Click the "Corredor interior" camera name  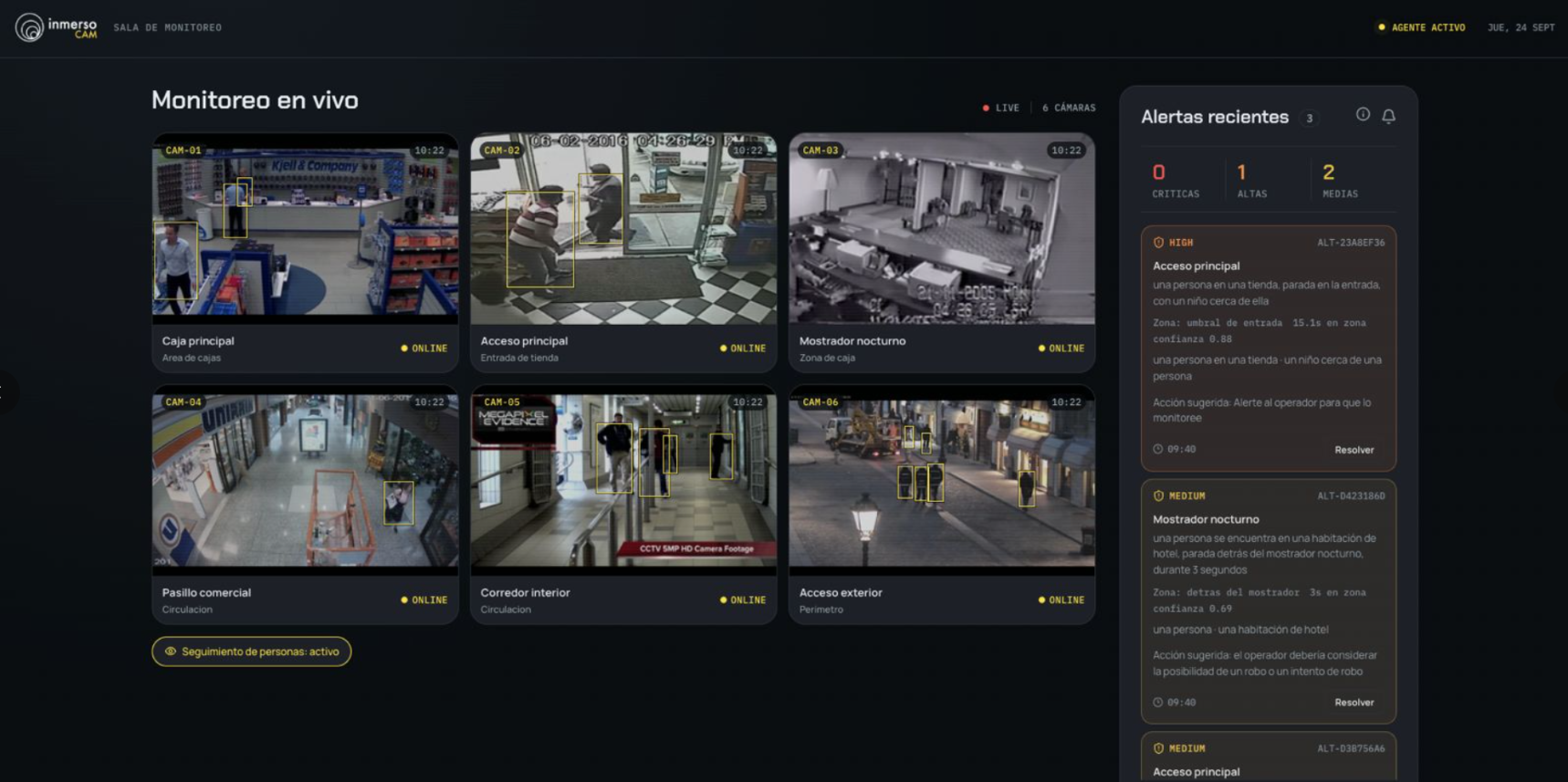click(x=525, y=592)
